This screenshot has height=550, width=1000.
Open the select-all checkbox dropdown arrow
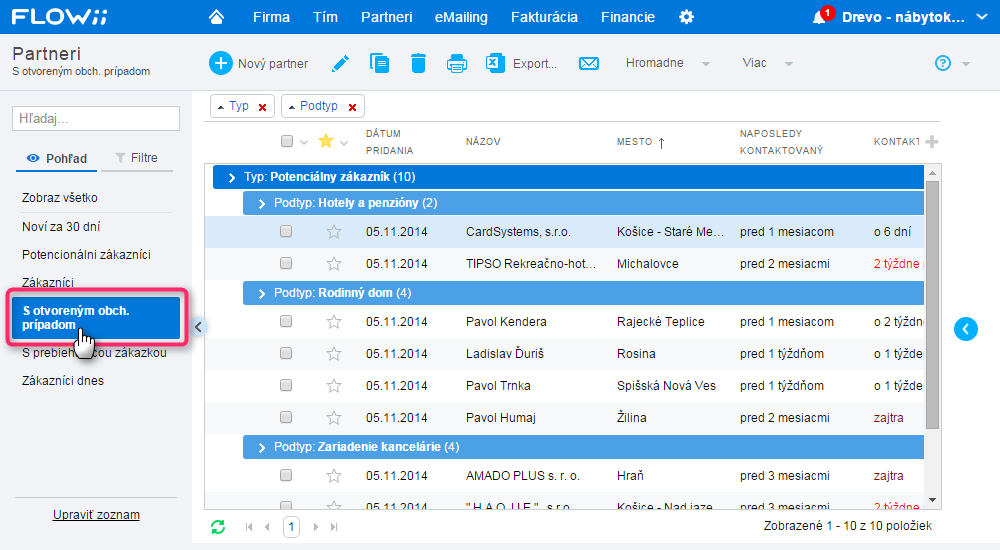(304, 142)
